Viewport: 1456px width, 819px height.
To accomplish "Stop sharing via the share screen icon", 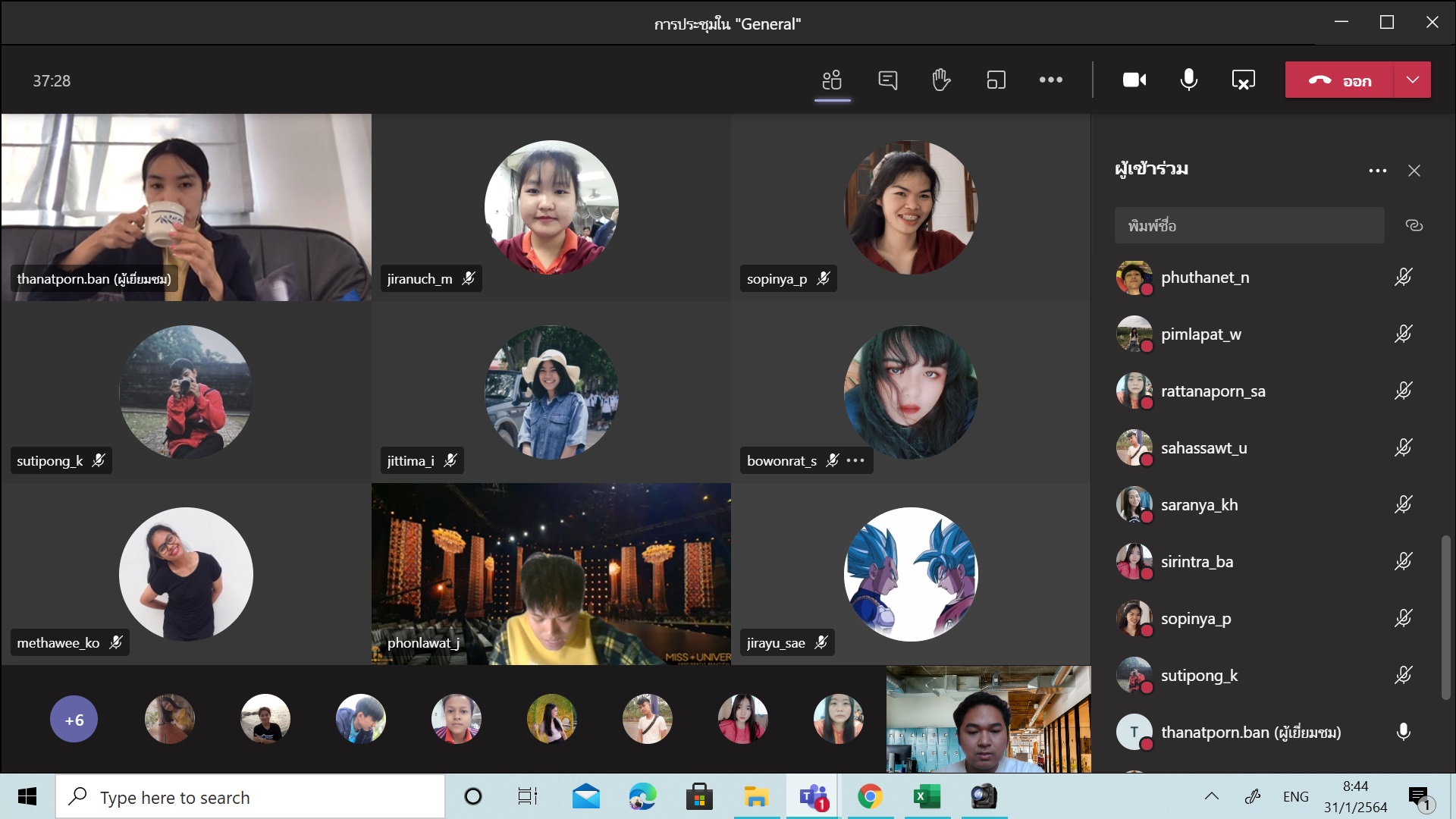I will point(1243,80).
